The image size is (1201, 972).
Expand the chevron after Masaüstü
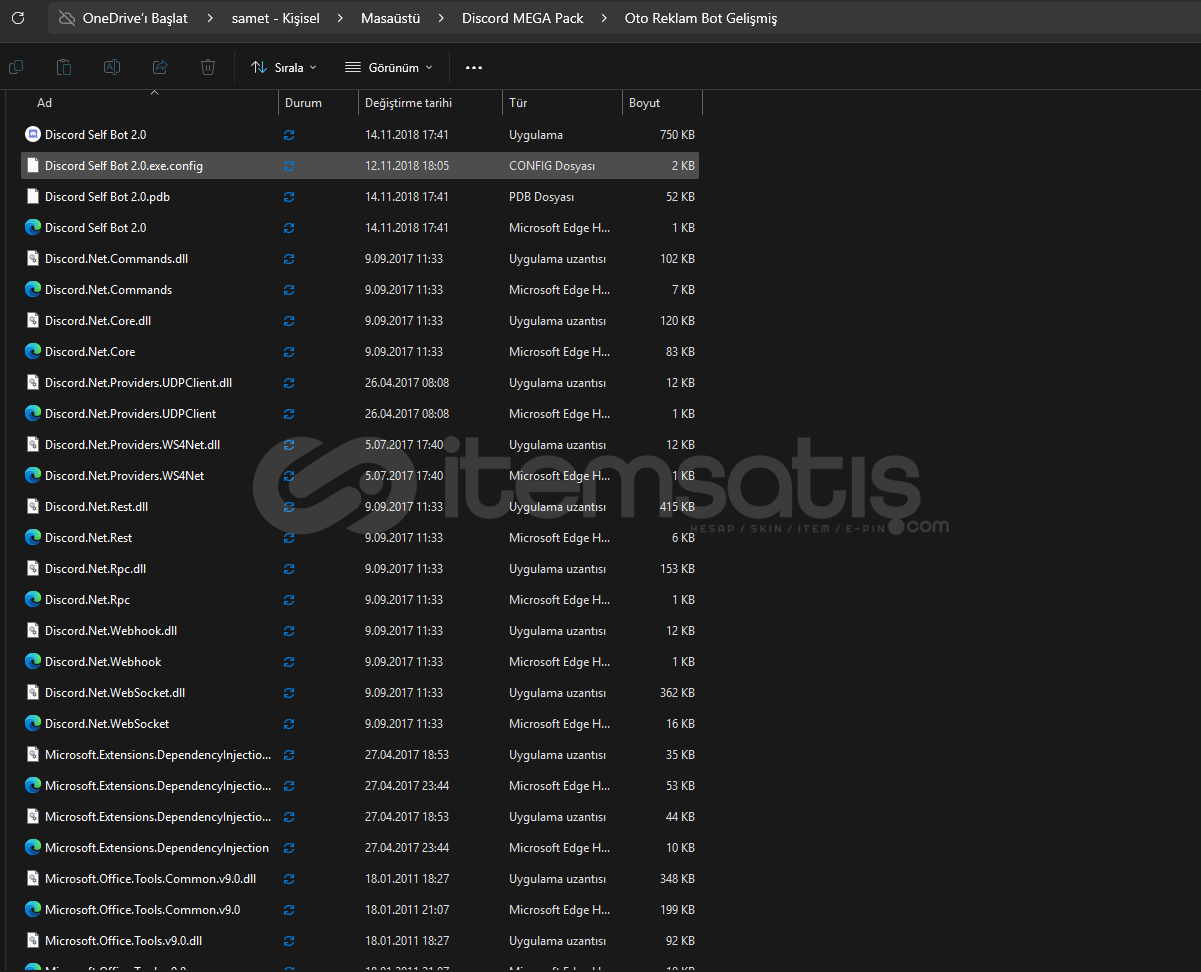(441, 18)
